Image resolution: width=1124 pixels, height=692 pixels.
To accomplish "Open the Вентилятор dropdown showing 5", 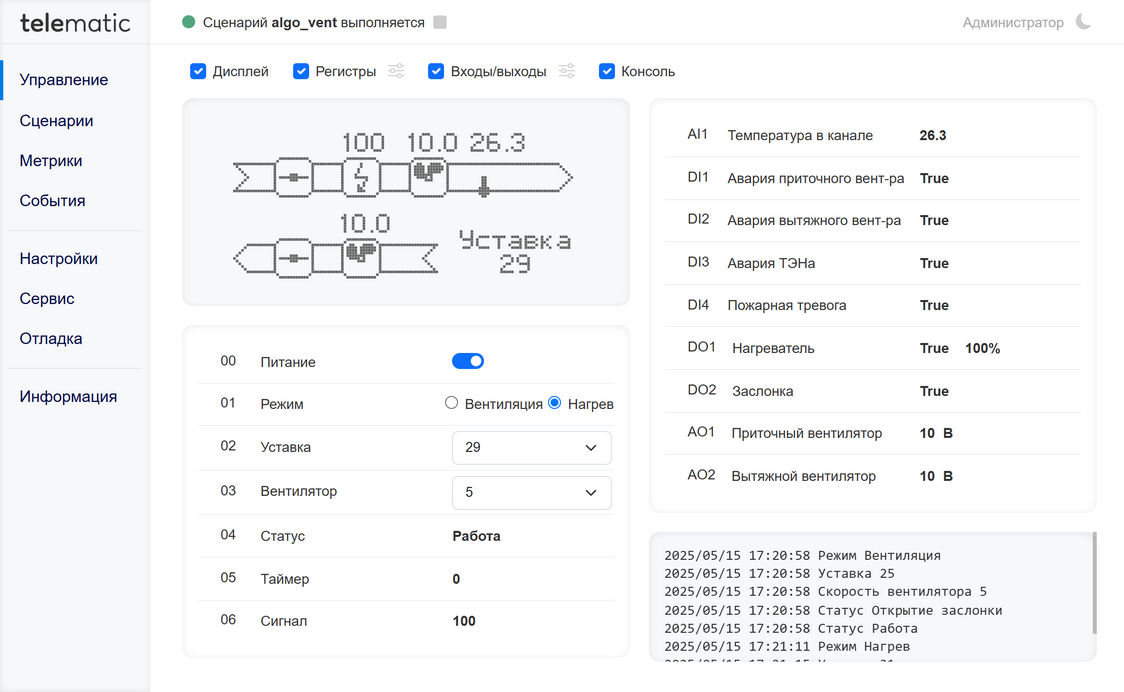I will (x=532, y=492).
